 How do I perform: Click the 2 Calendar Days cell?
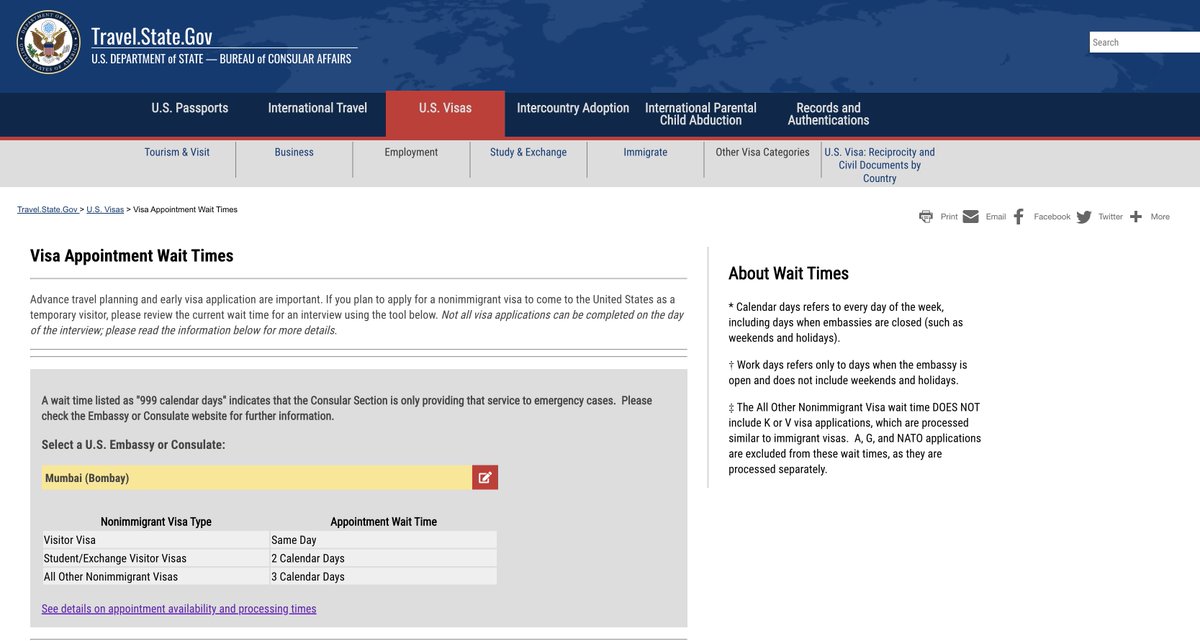pos(384,558)
